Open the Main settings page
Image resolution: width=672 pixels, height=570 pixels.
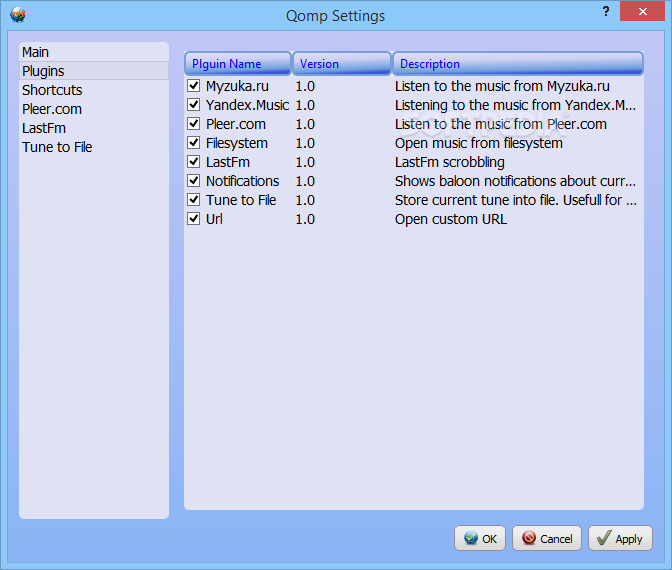coord(94,52)
